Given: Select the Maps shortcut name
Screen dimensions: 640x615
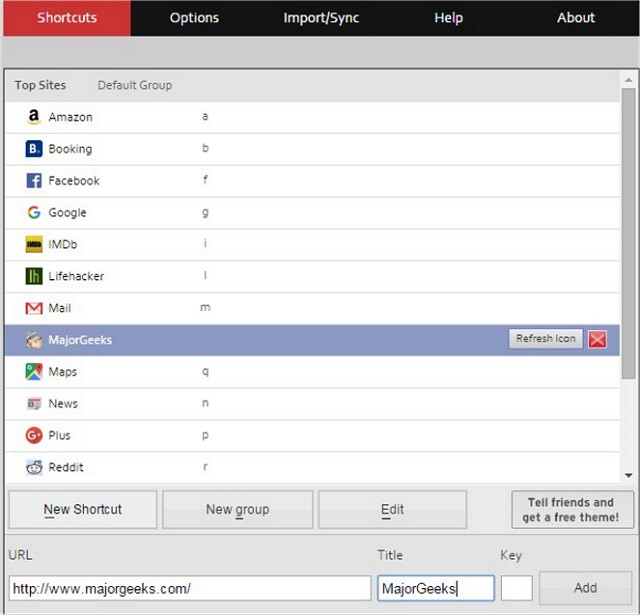Looking at the screenshot, I should [x=62, y=372].
